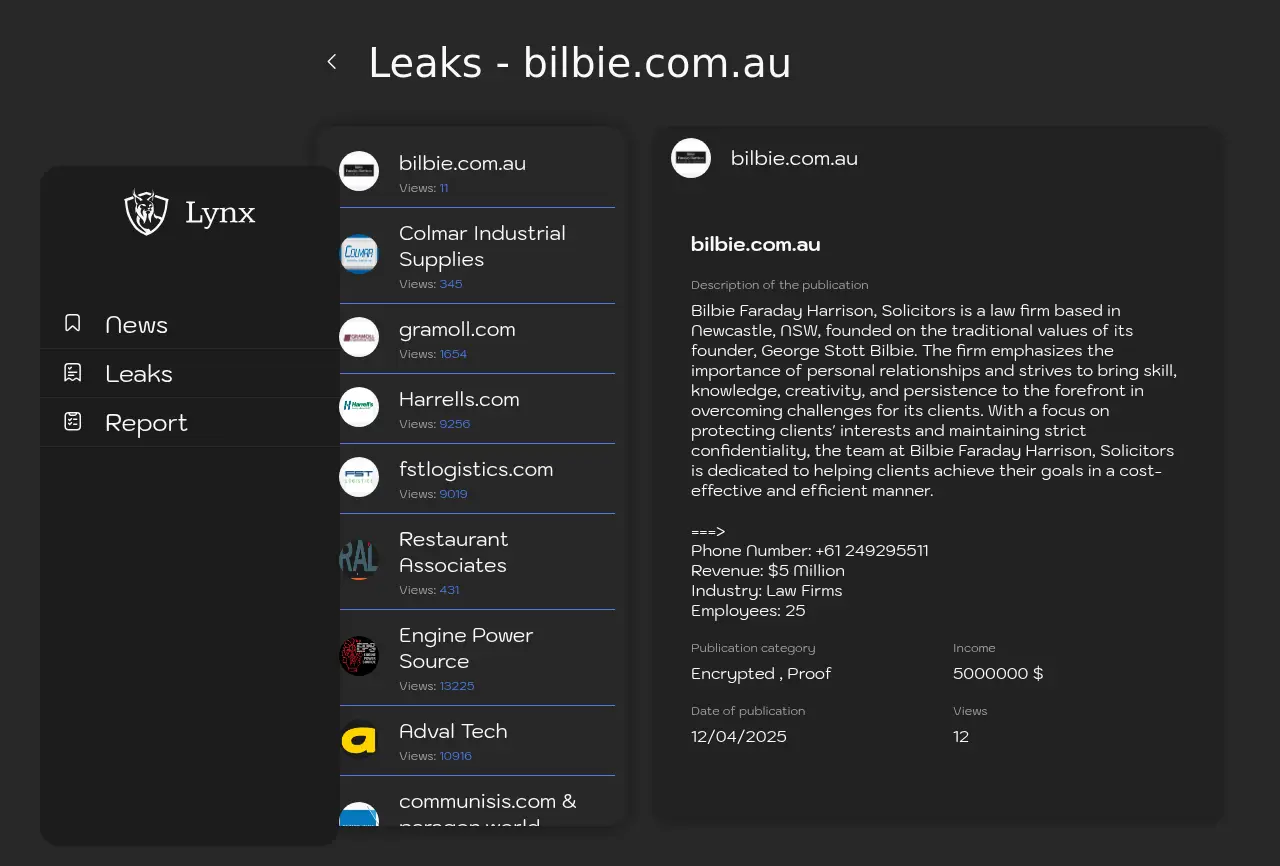Click the Restaurant Associates RAL logo
The image size is (1280, 866).
(359, 560)
